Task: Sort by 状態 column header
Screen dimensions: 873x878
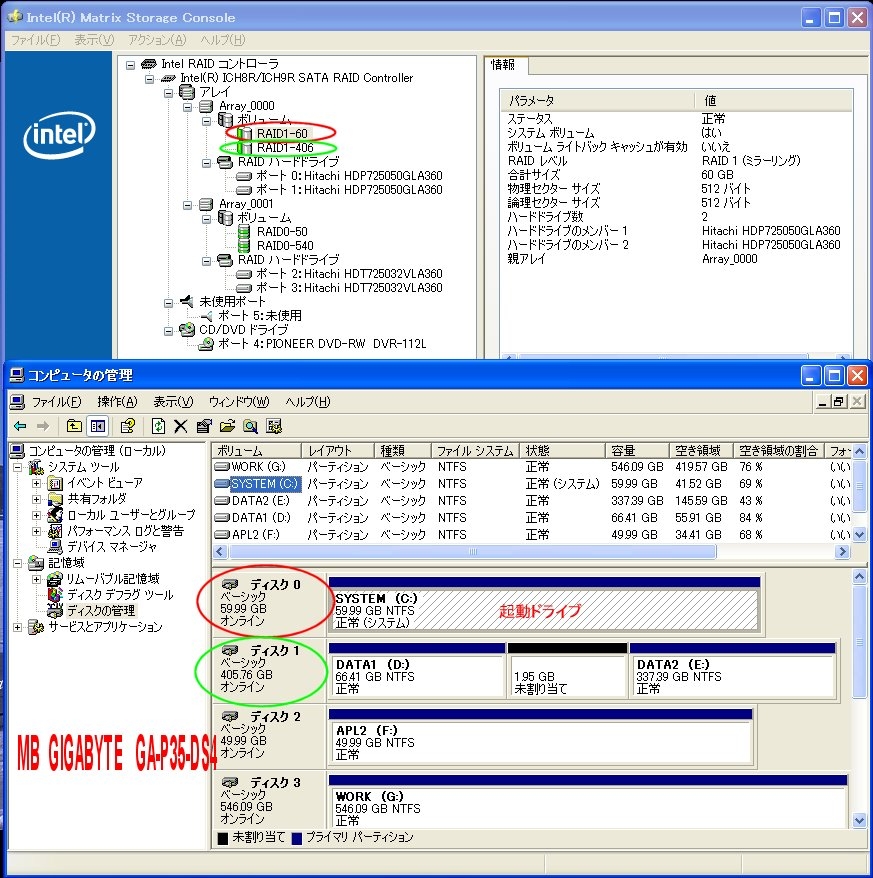Action: click(x=562, y=450)
